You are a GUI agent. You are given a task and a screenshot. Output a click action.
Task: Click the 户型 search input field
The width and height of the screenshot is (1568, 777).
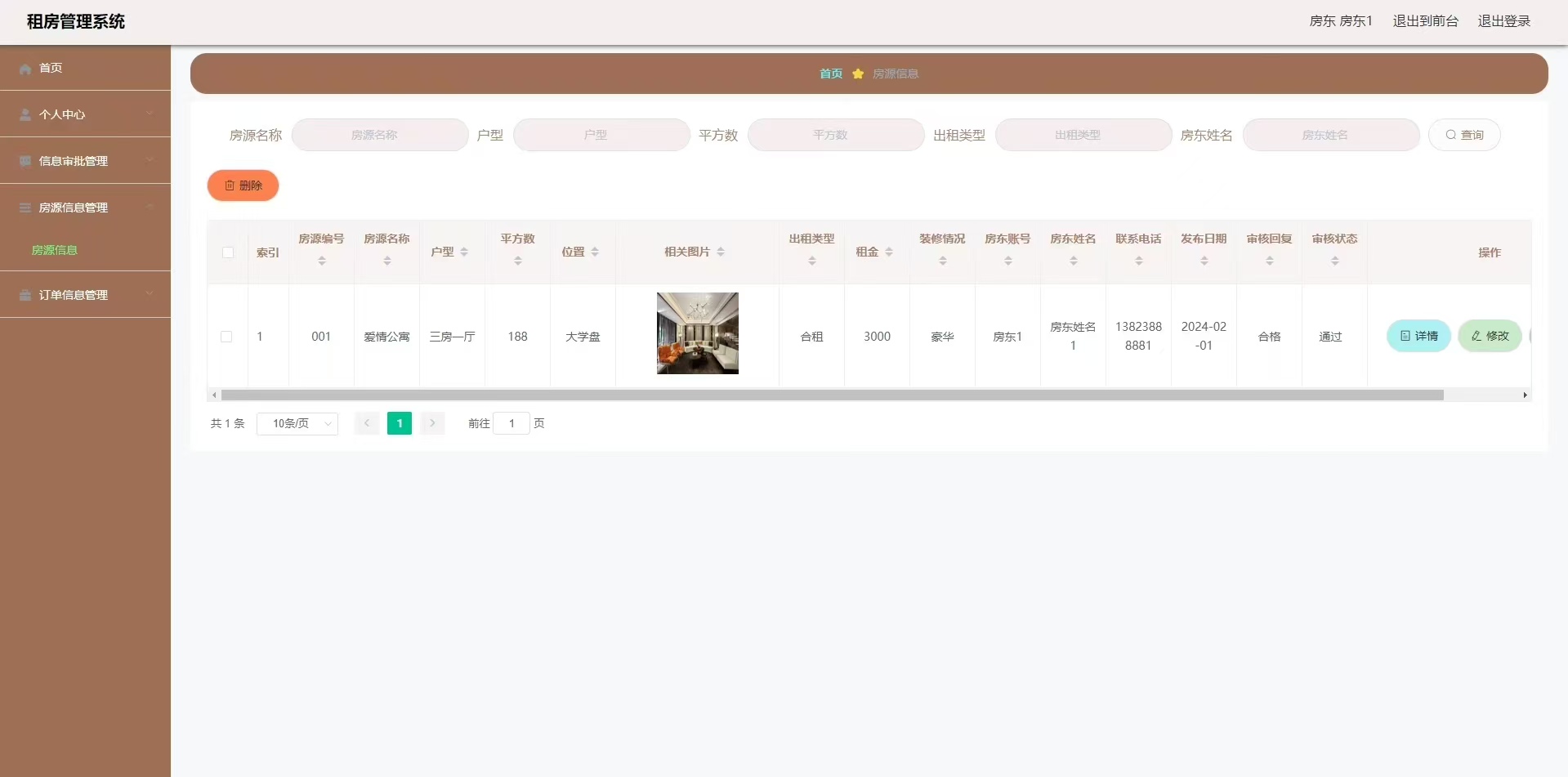pyautogui.click(x=601, y=135)
